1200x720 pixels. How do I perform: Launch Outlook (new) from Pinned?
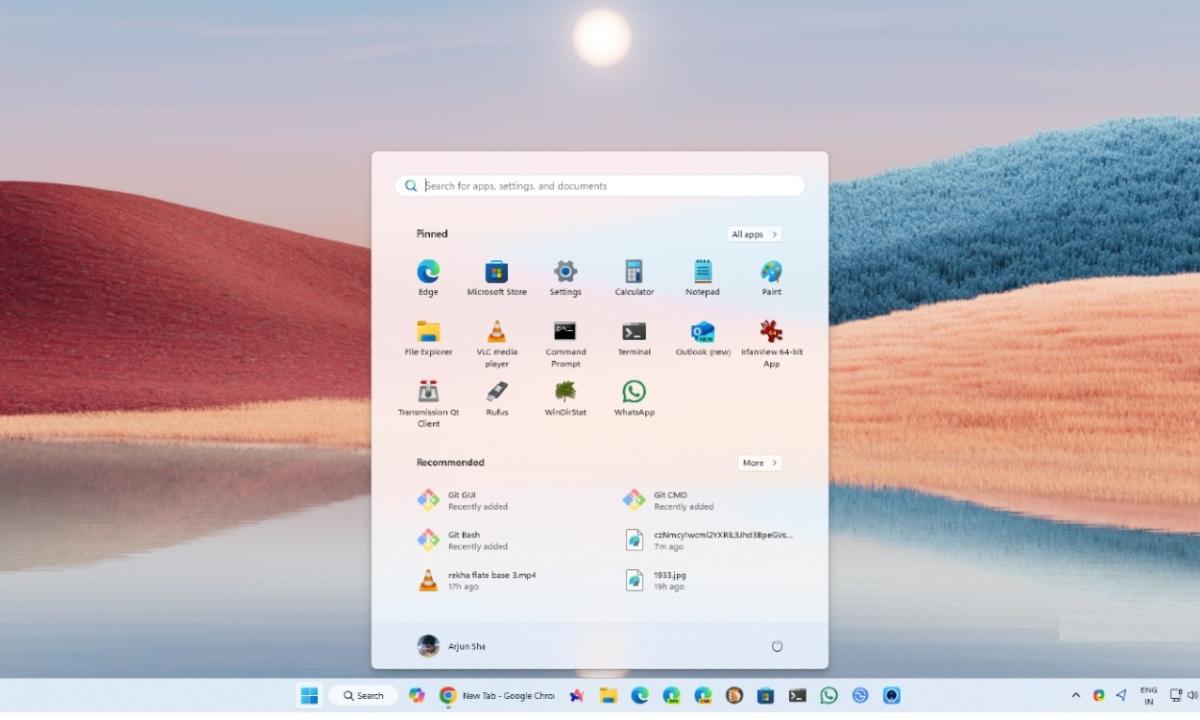[x=702, y=333]
